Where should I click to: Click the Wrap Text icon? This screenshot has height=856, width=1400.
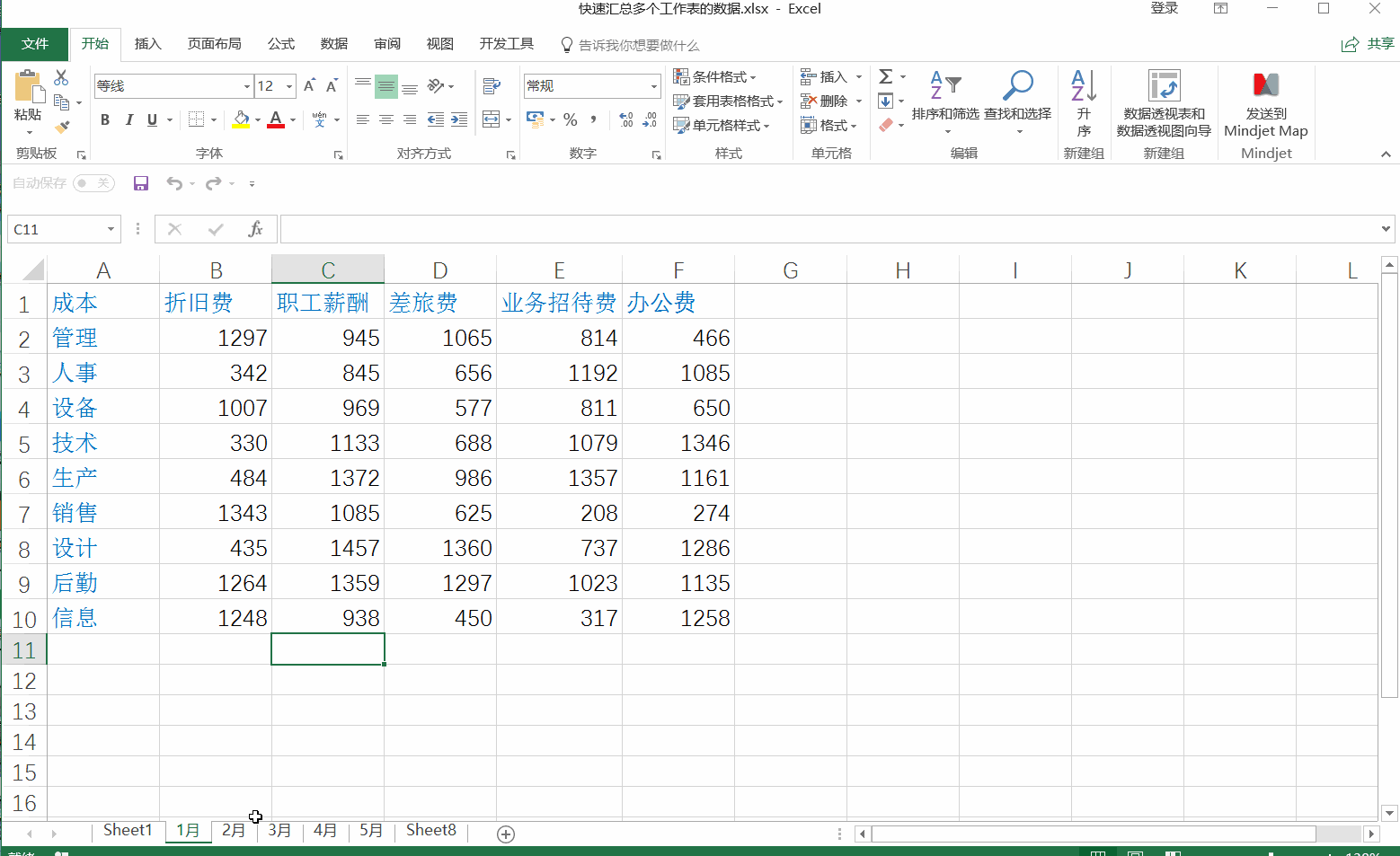point(492,86)
